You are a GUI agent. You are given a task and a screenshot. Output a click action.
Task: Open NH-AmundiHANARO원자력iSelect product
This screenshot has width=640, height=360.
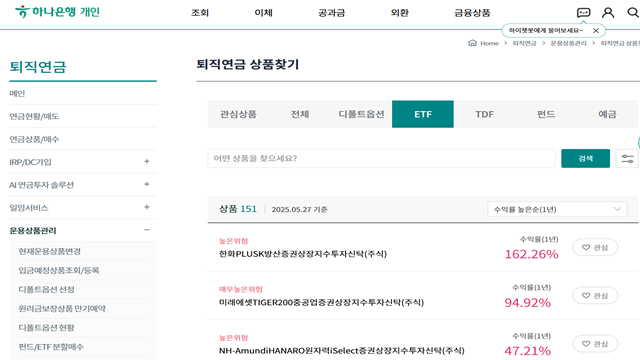click(342, 351)
